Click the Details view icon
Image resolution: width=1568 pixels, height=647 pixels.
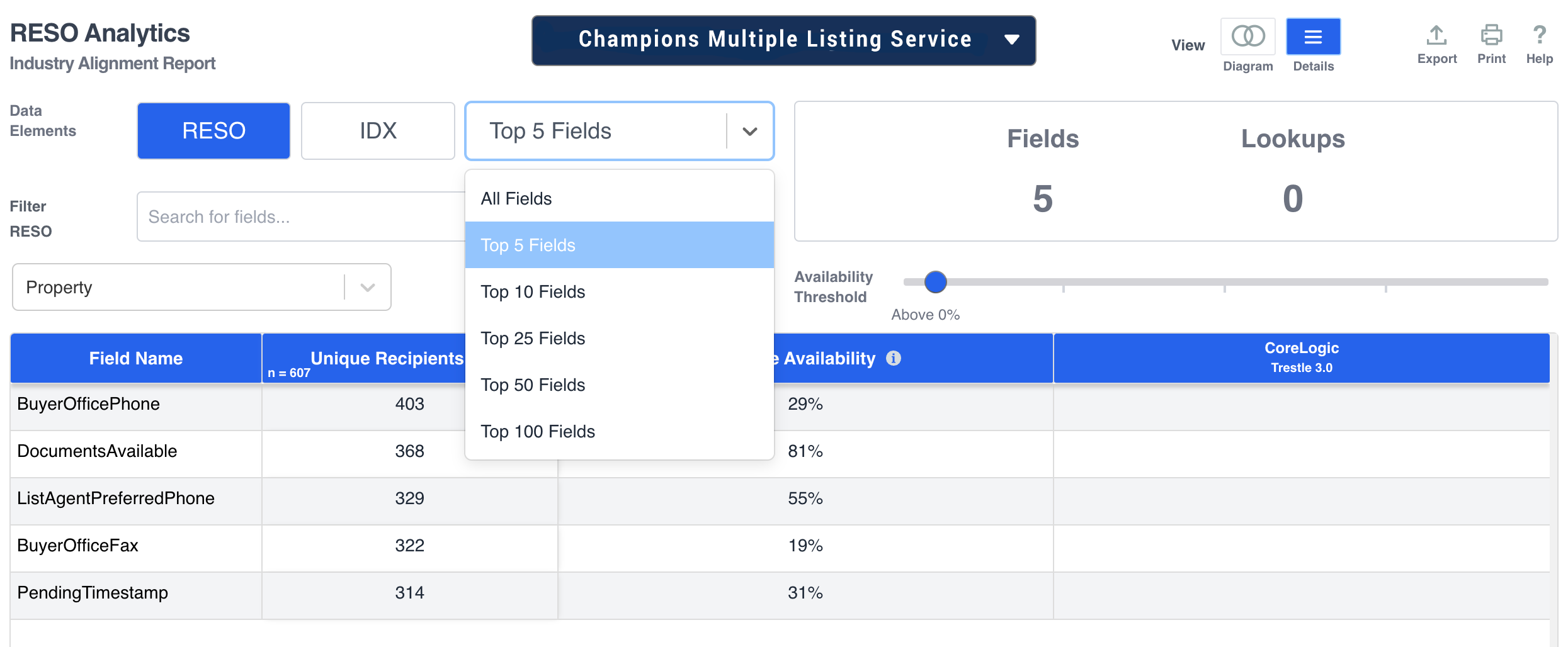[1313, 37]
